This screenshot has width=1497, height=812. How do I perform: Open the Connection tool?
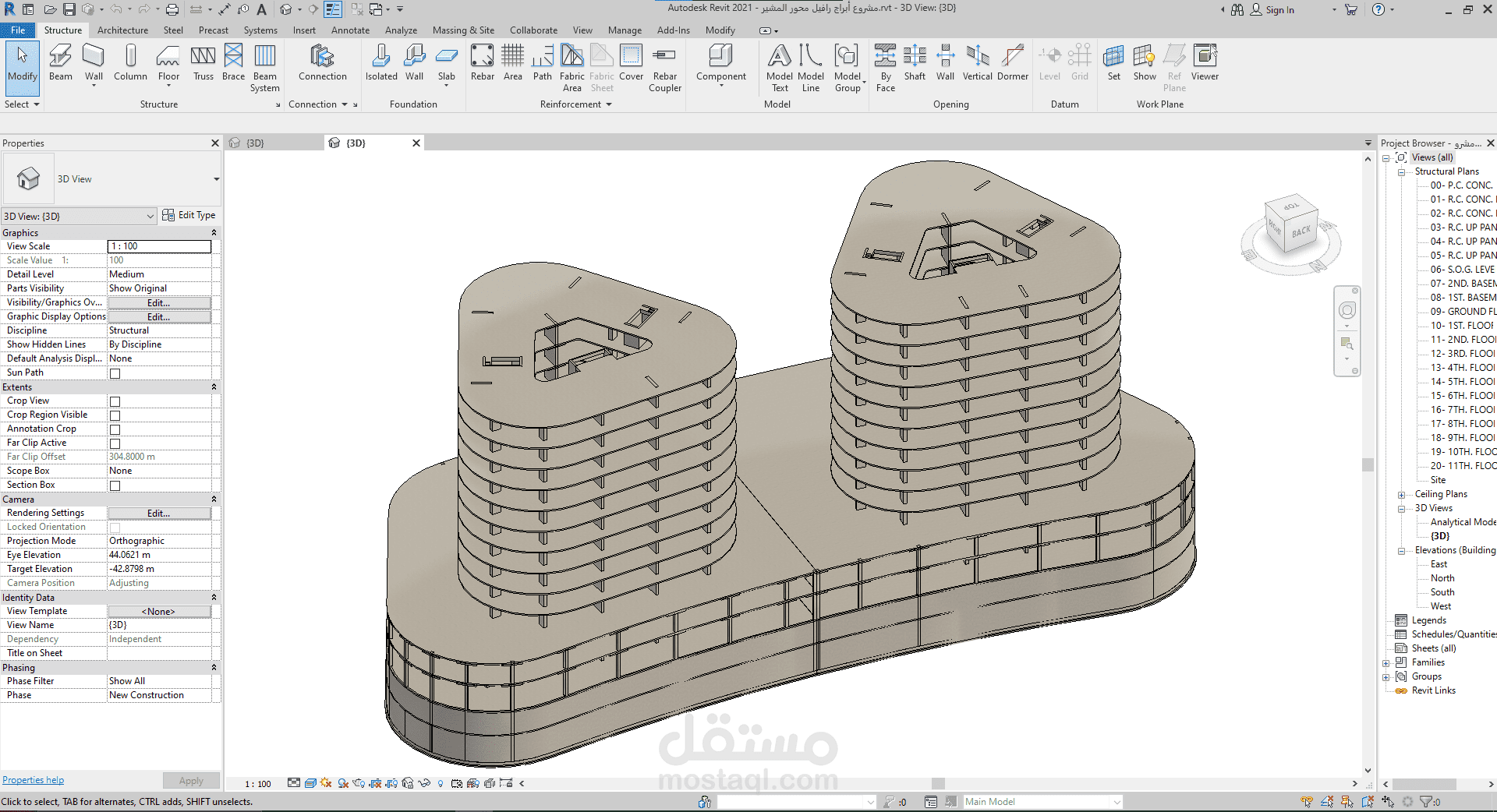(x=322, y=62)
